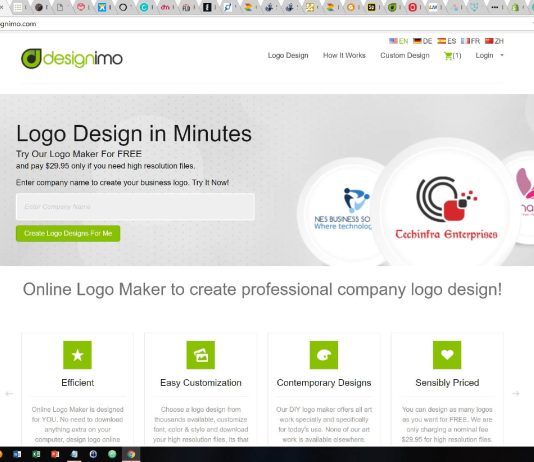534x462 pixels.
Task: Click the 'Online Logo Maker to create' heading
Action: click(262, 290)
